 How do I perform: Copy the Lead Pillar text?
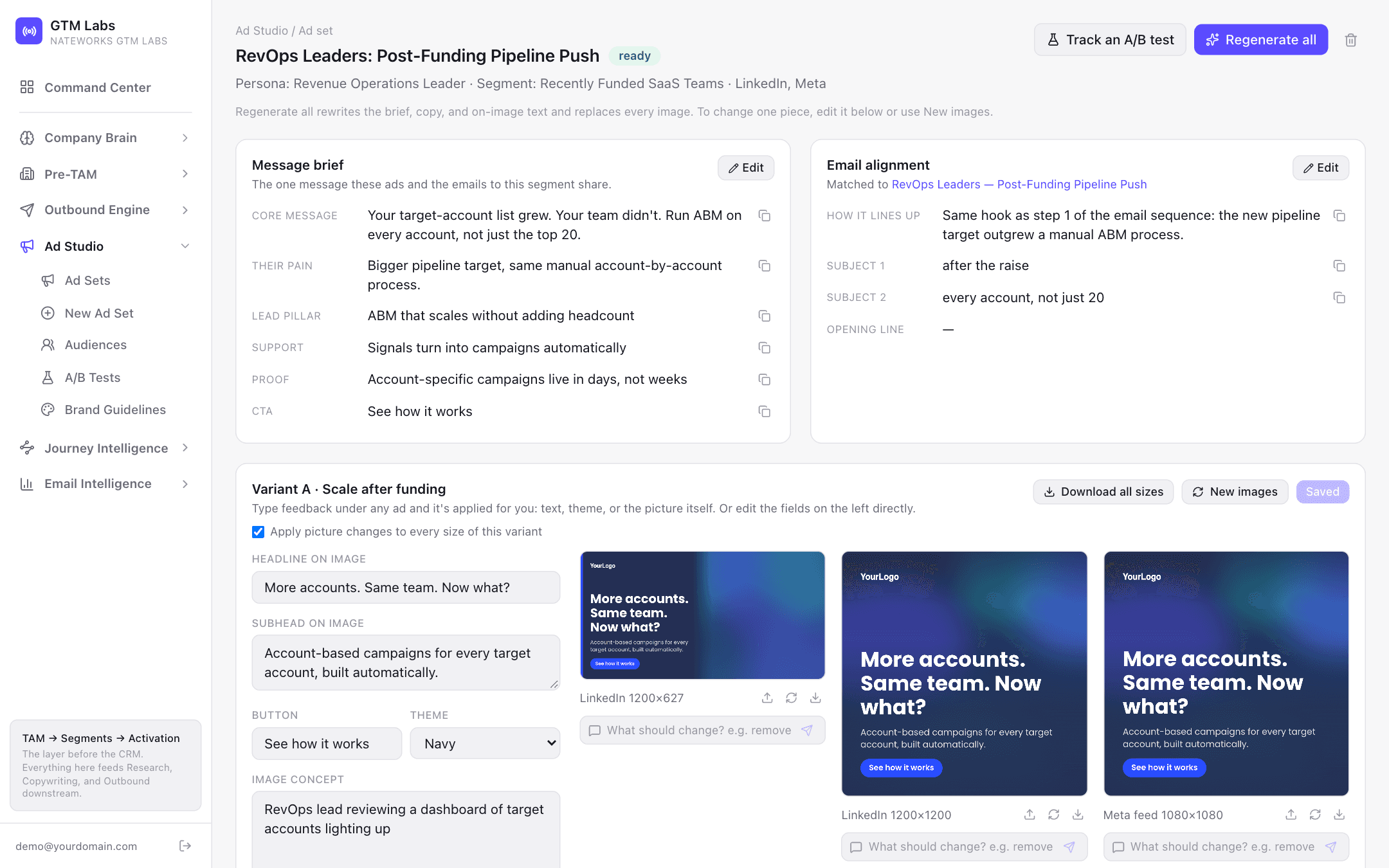[764, 316]
